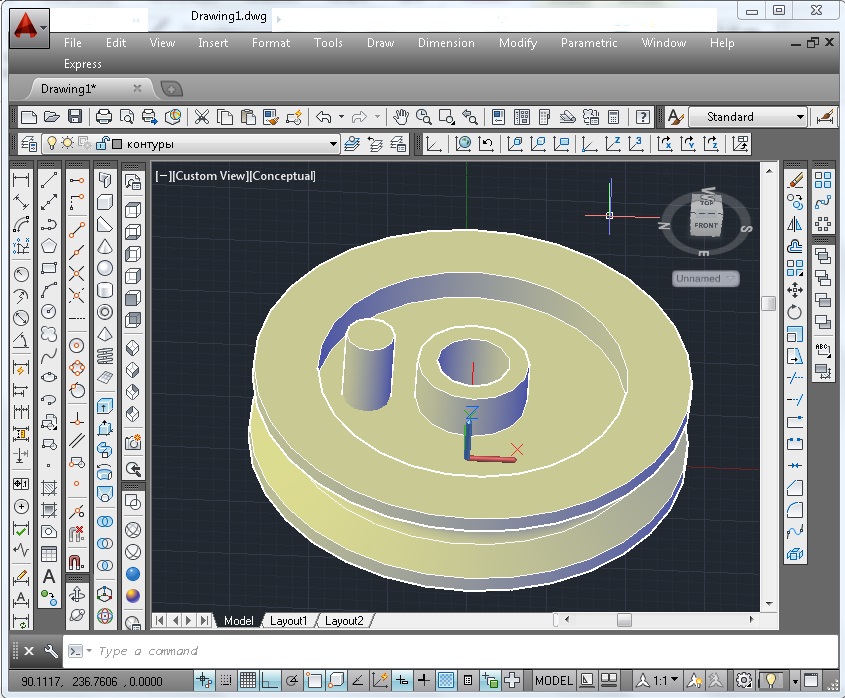845x698 pixels.
Task: Click the Undo arrow icon
Action: [x=323, y=116]
